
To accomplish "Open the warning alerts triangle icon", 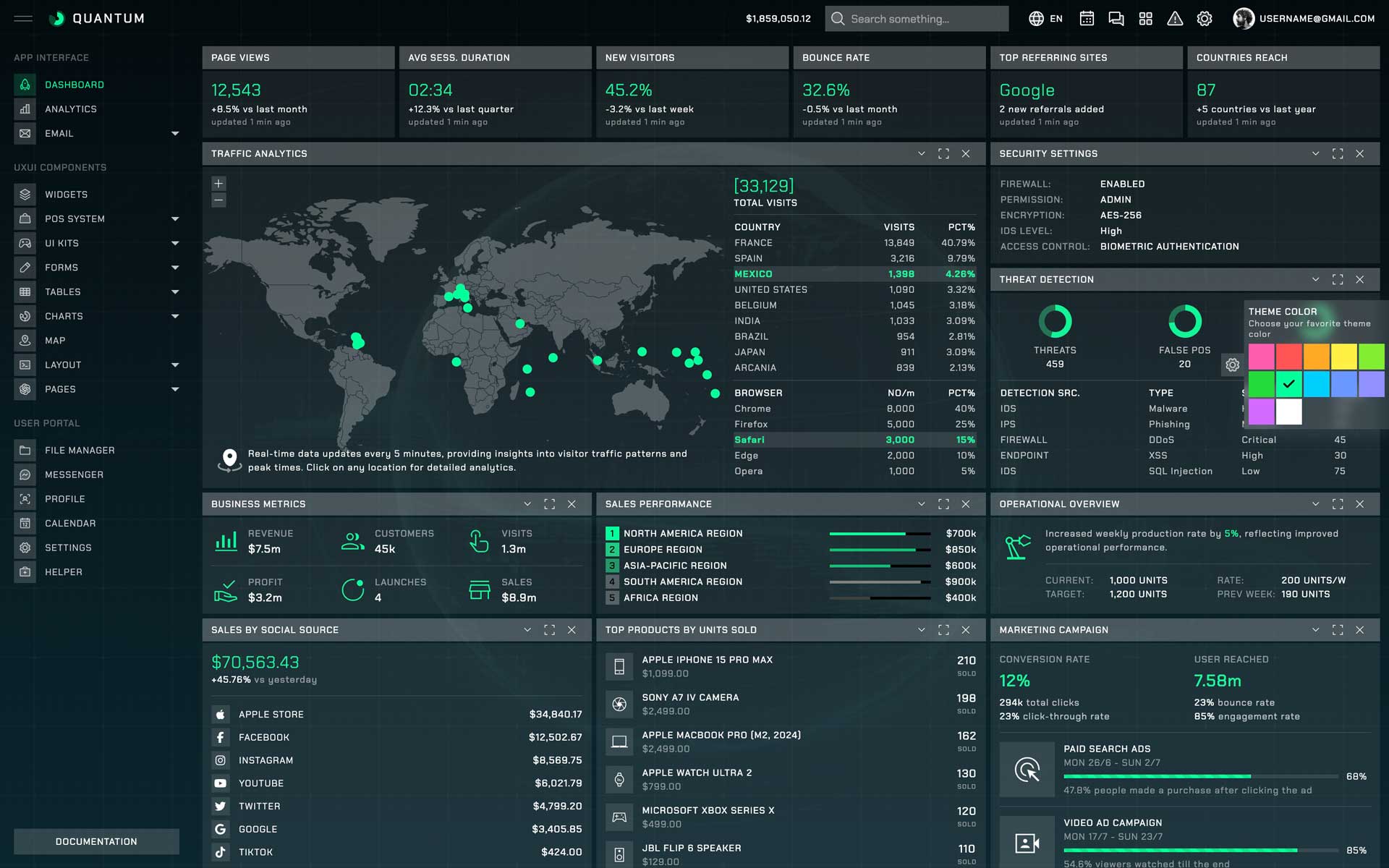I will [x=1175, y=19].
